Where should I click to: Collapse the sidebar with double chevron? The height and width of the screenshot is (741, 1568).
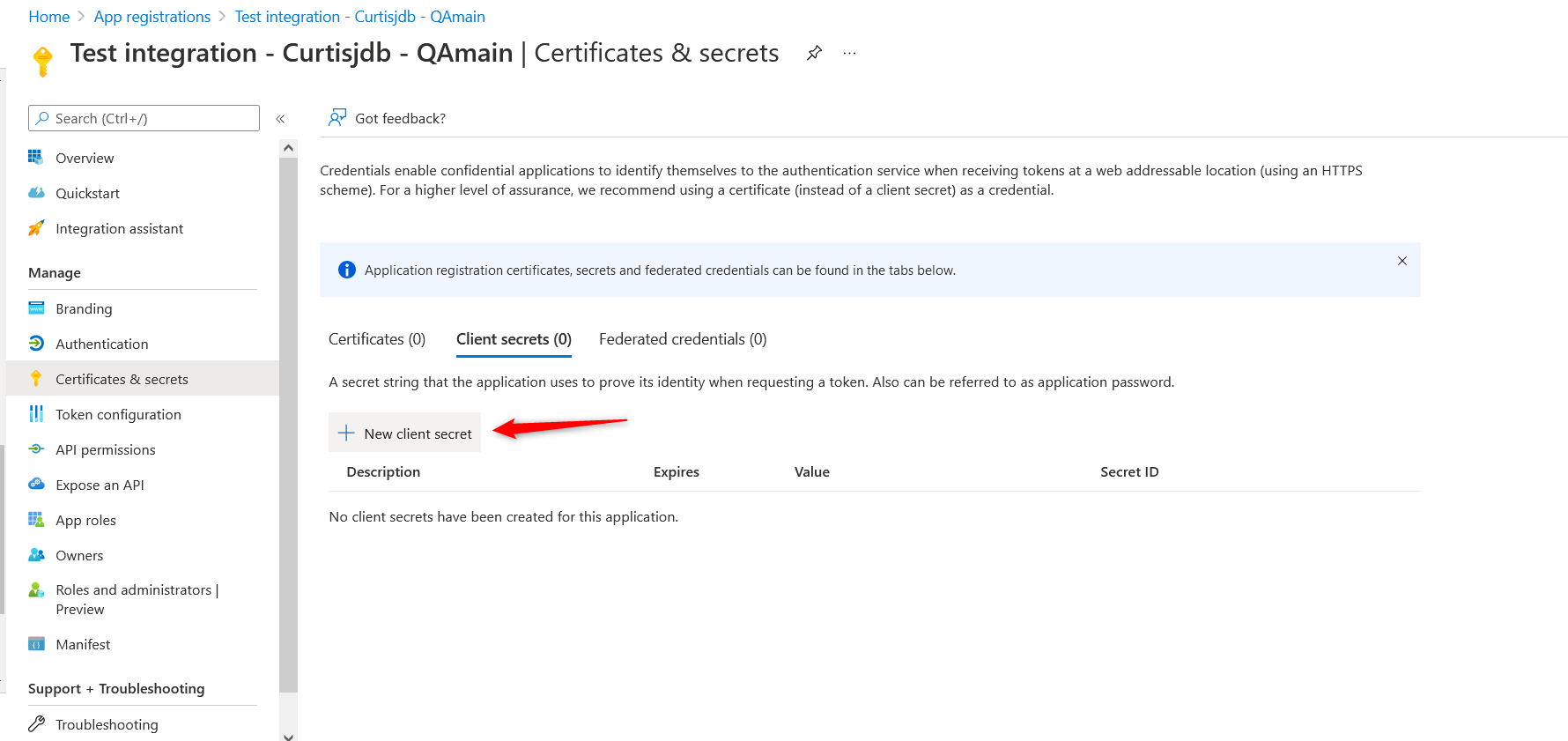[280, 119]
